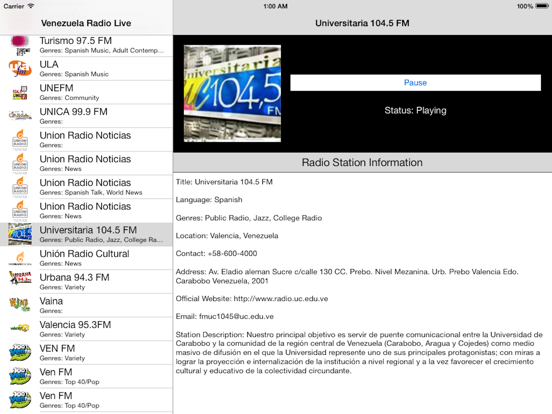The width and height of the screenshot is (552, 414).
Task: Click the Unión Radio Cultural station logo
Action: [x=20, y=258]
